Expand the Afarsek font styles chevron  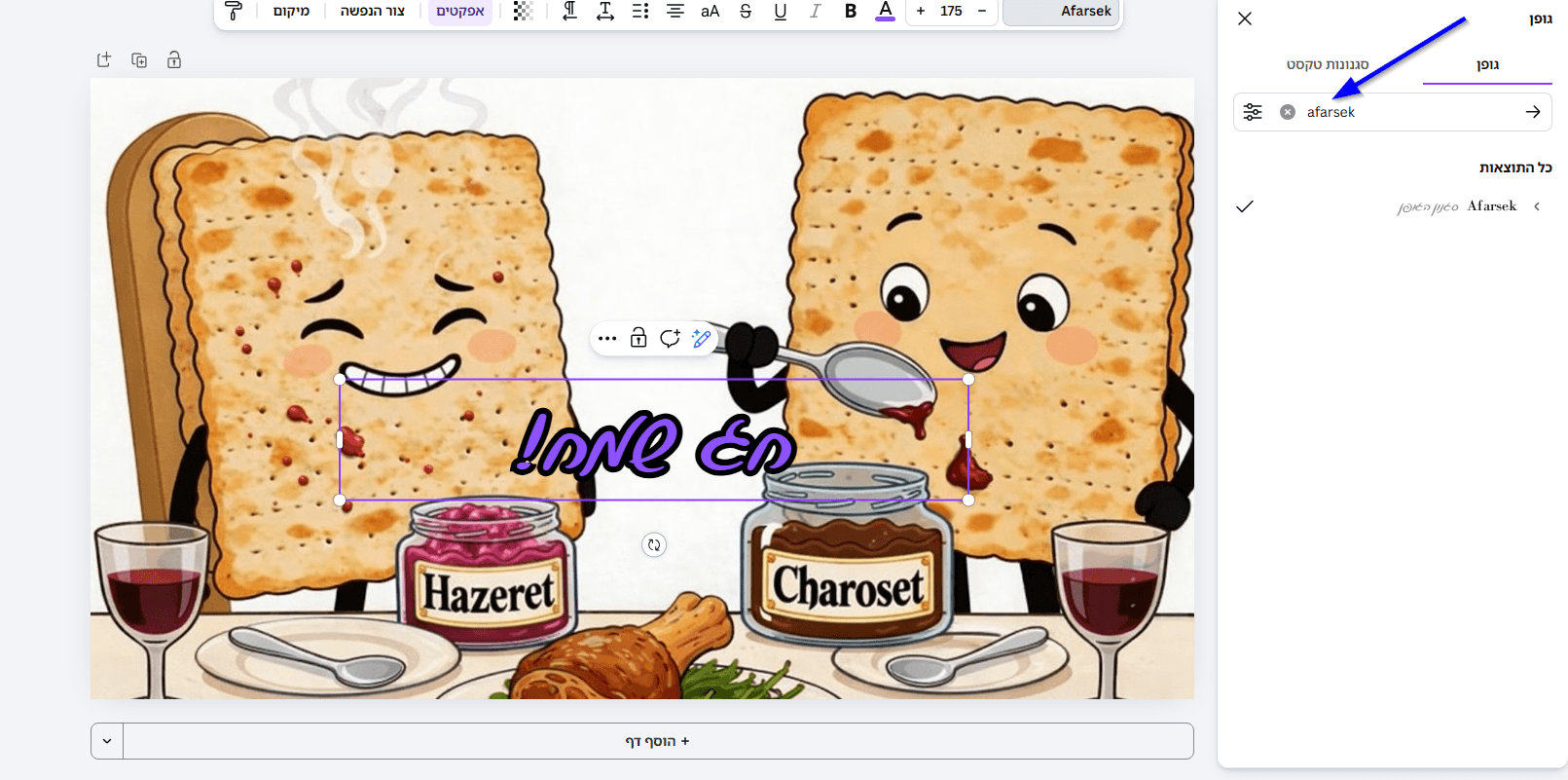[1537, 206]
